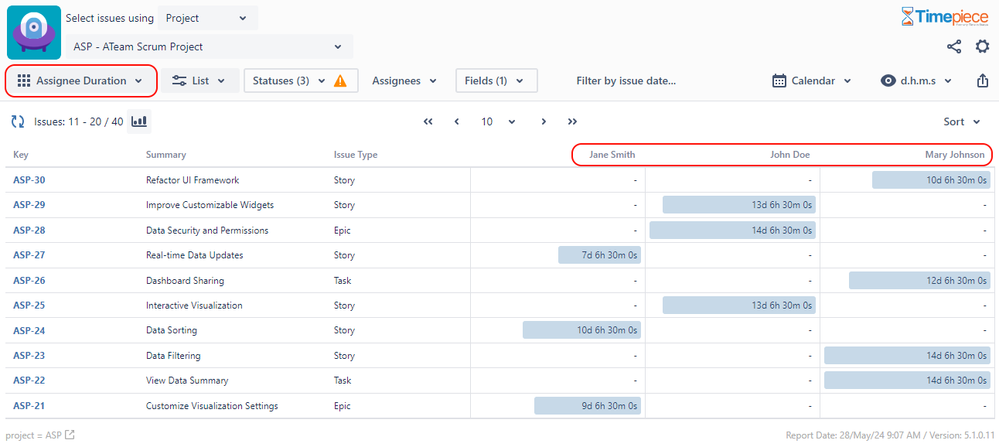Click the Mary Johnson column header
Screen dimensions: 999x444
click(955, 155)
